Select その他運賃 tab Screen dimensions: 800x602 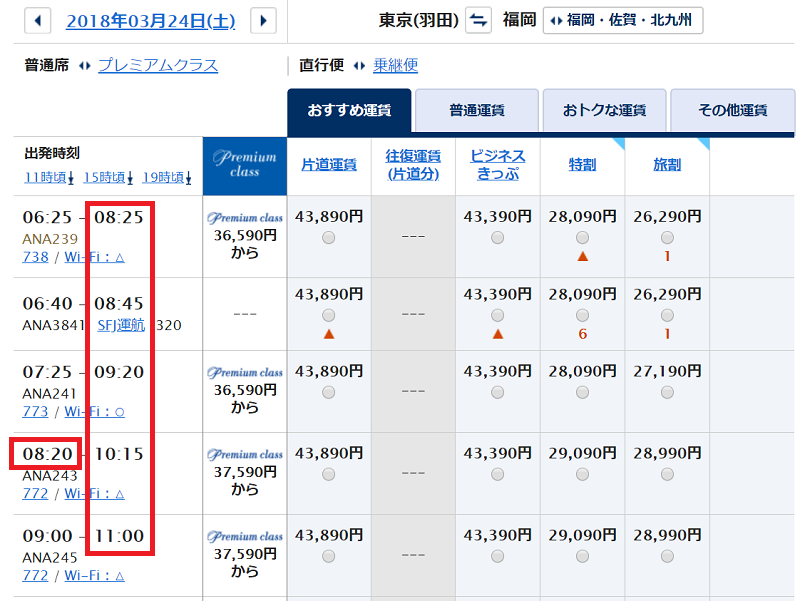(x=733, y=110)
